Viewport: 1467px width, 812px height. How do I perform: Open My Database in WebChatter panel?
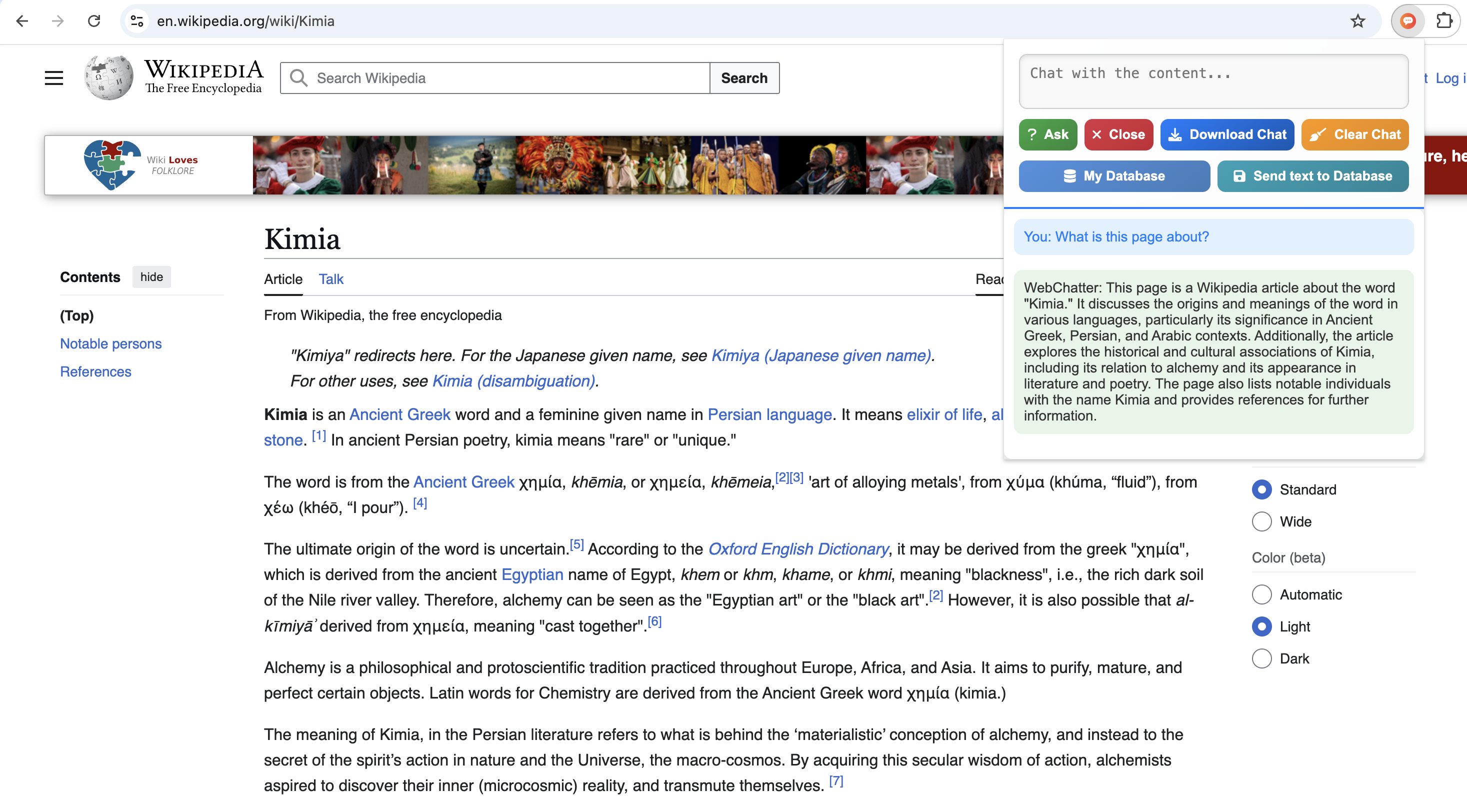click(1113, 176)
